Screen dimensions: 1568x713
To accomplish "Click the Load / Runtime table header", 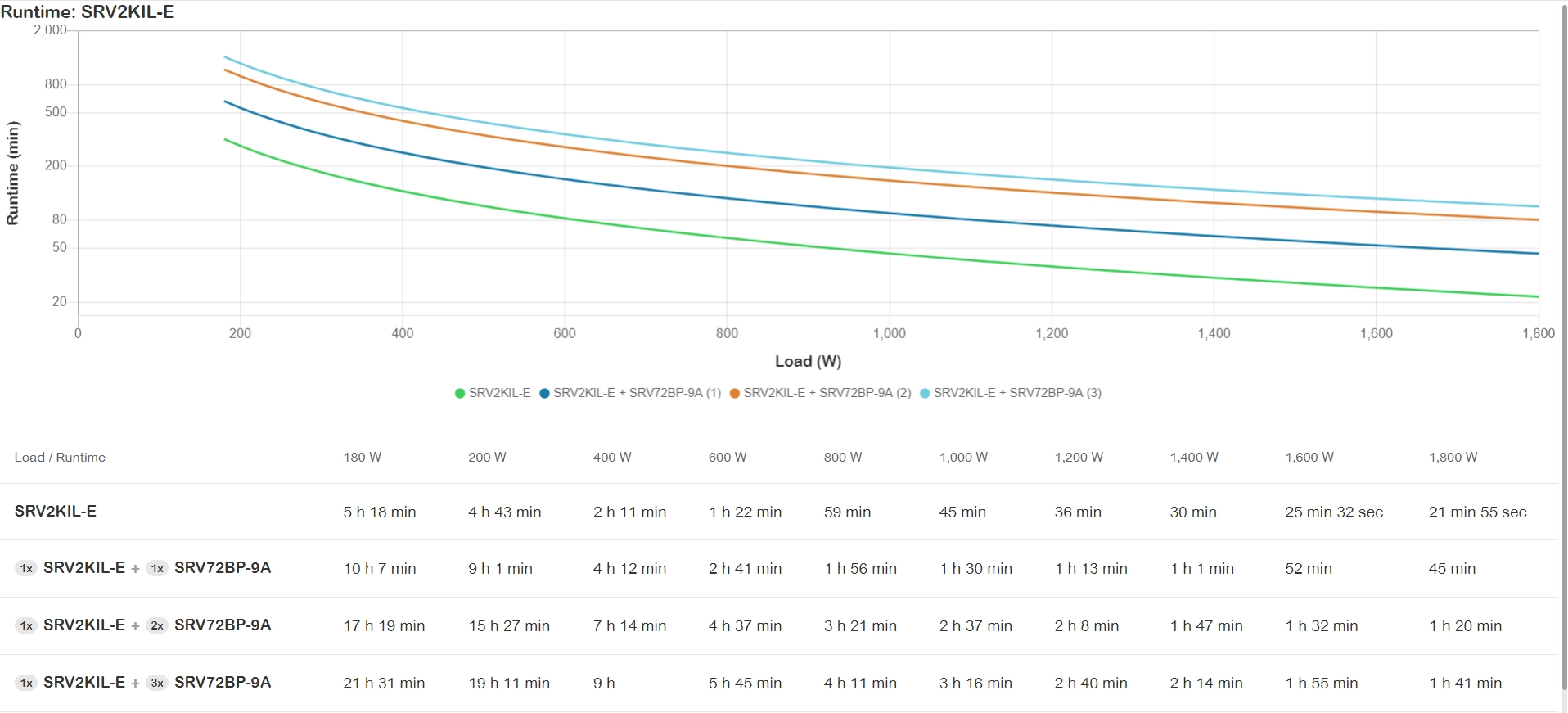I will click(60, 458).
